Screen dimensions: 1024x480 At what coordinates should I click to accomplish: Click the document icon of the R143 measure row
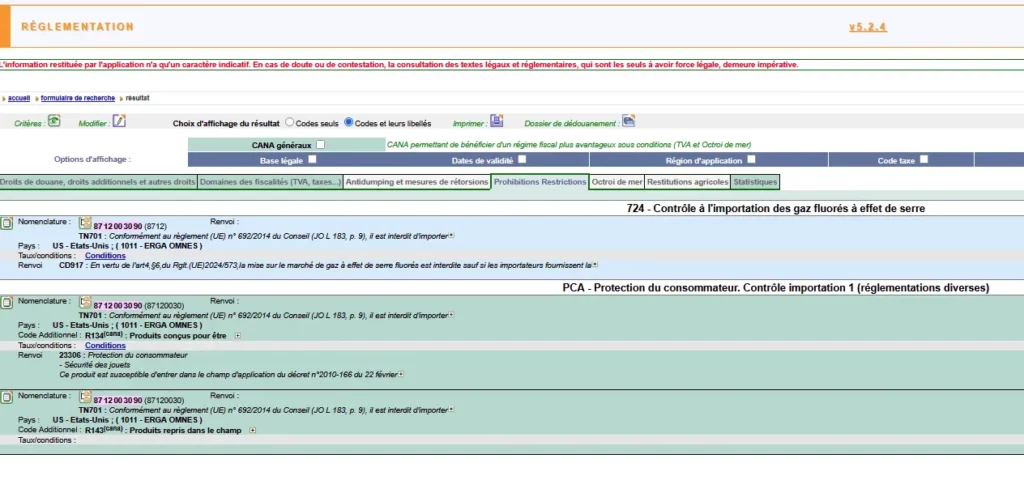7,397
